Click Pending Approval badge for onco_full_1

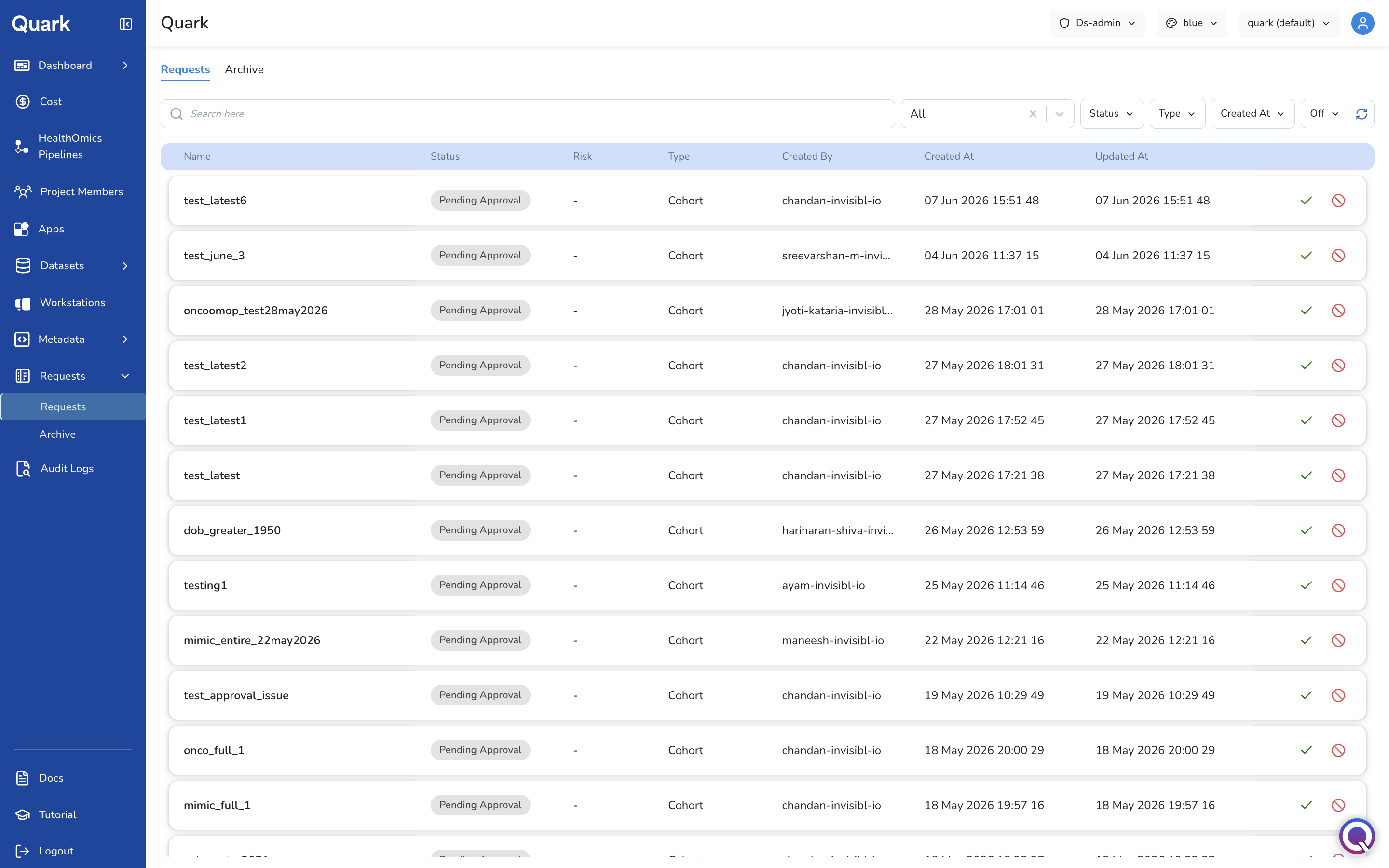tap(480, 750)
